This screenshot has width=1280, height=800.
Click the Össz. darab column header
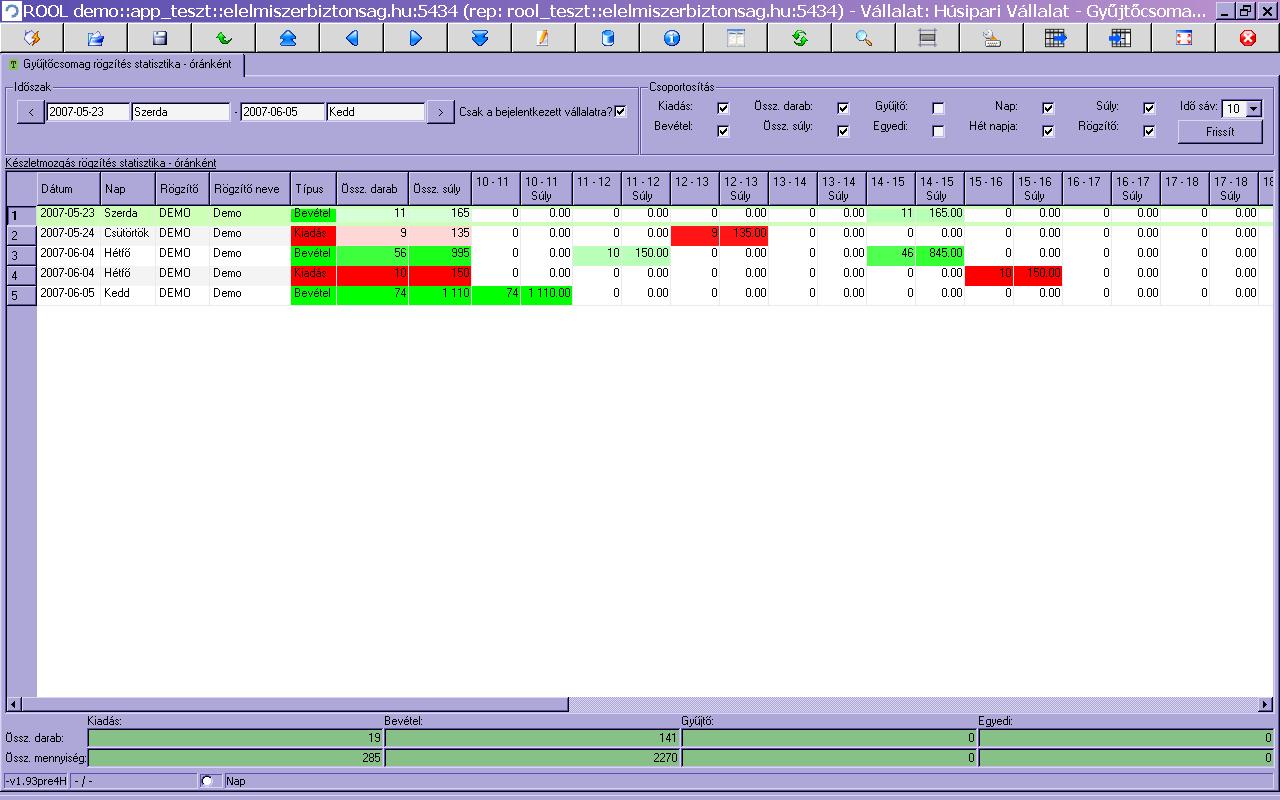pos(372,188)
